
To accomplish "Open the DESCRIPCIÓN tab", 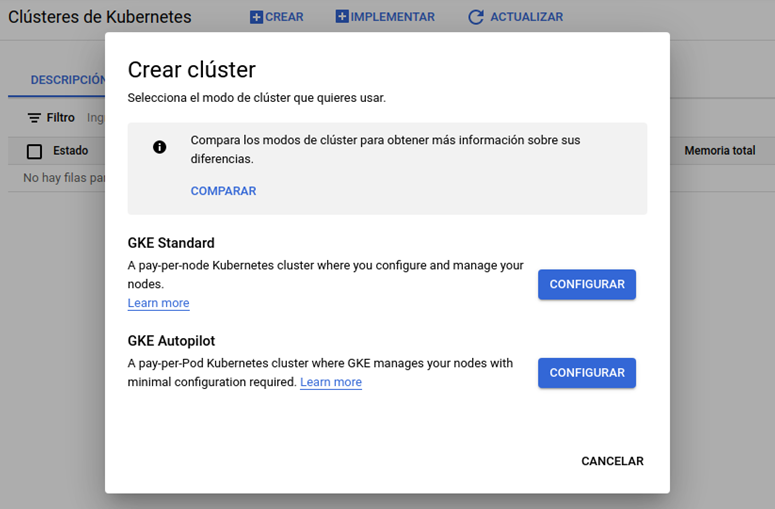I will [68, 80].
